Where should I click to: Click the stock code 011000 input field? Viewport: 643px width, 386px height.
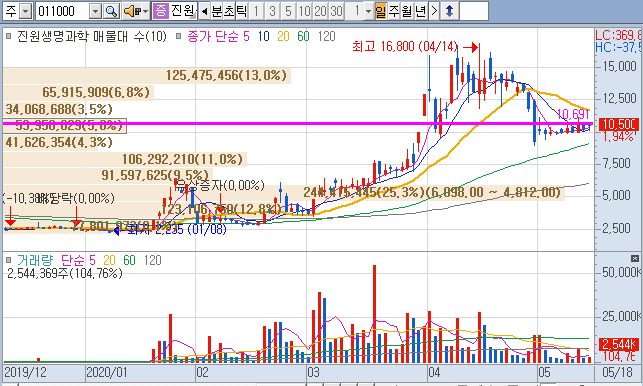coord(62,11)
